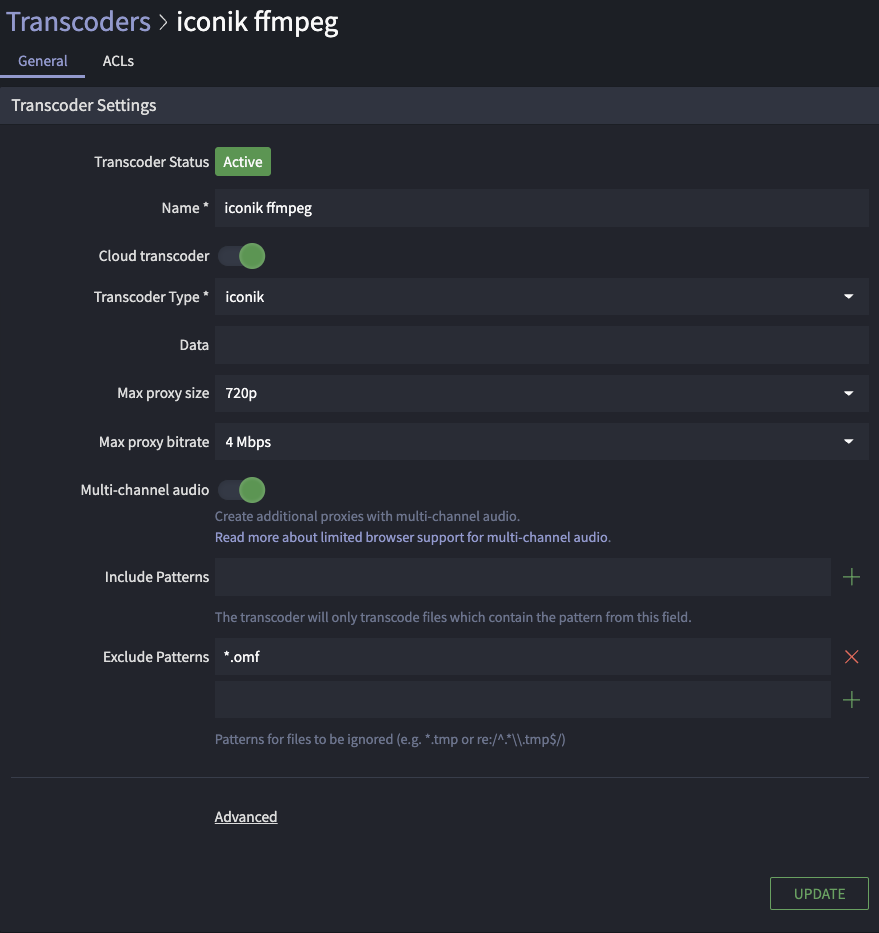Click the green plus beside Include Patterns

click(851, 577)
